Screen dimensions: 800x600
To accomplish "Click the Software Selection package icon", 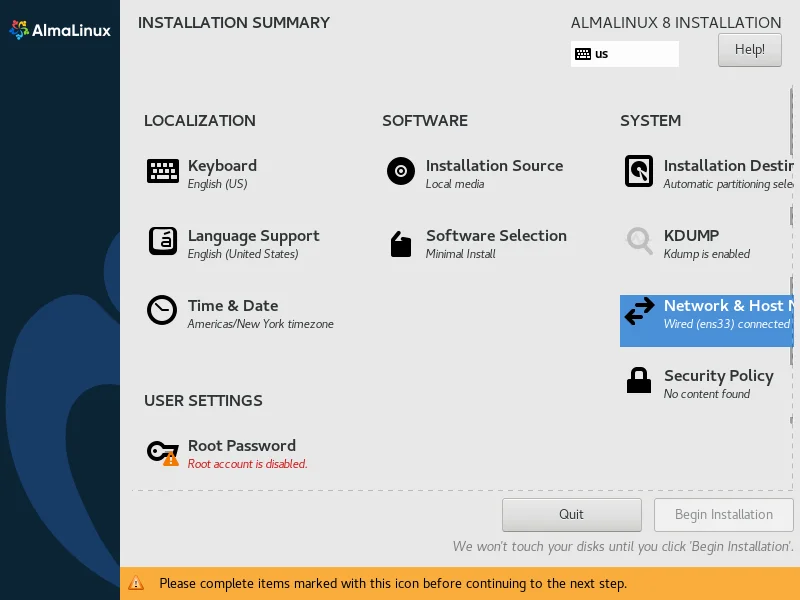I will click(401, 244).
